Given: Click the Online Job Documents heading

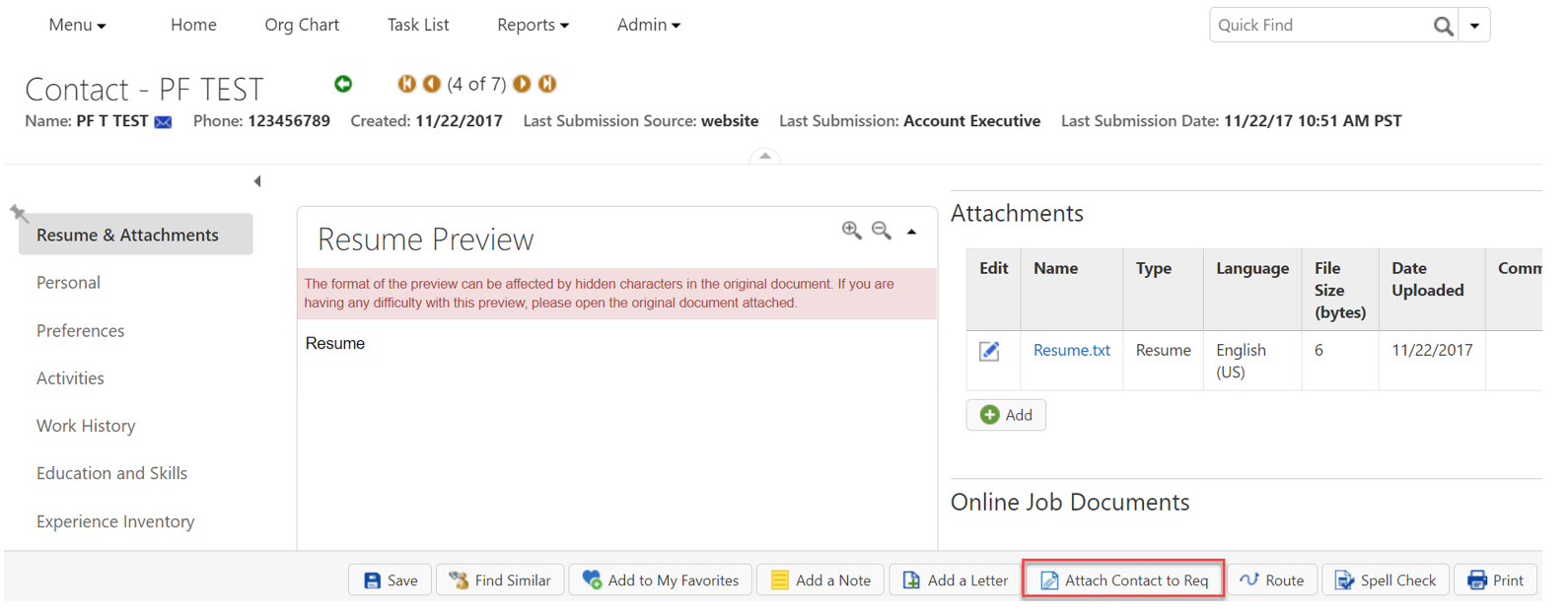Looking at the screenshot, I should [x=1070, y=503].
